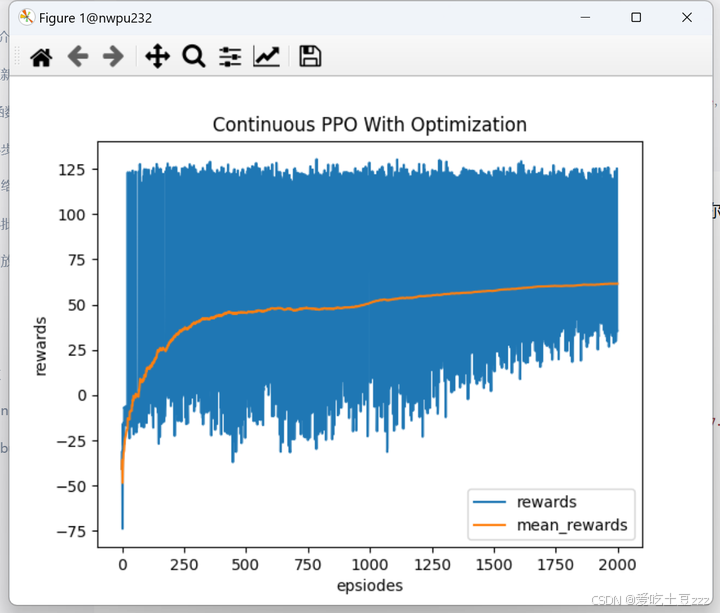Click the "rewards" text in the legend
Viewport: 720px width, 613px height.
[546, 502]
